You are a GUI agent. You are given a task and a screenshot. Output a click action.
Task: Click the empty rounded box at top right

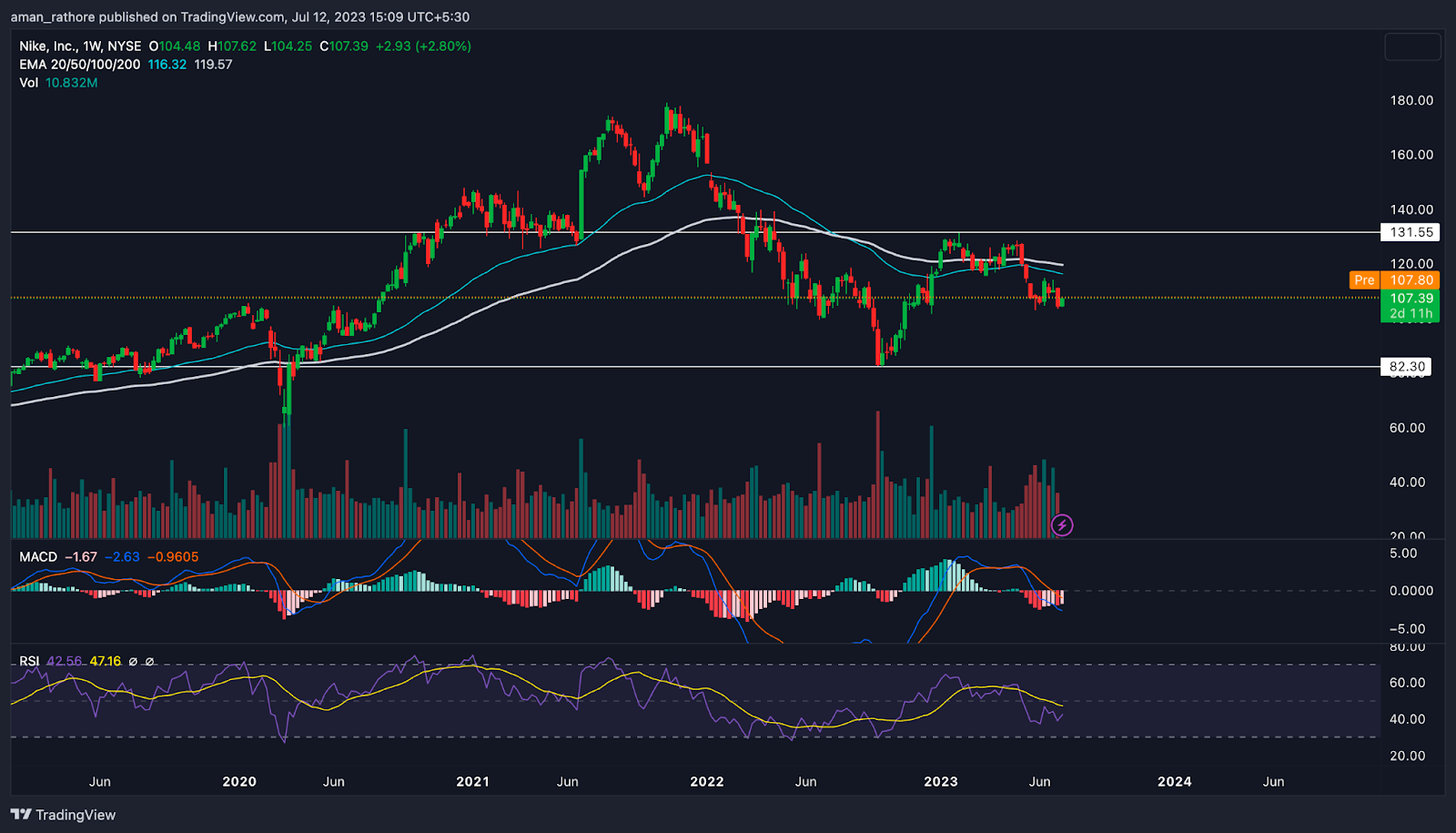pos(1412,46)
